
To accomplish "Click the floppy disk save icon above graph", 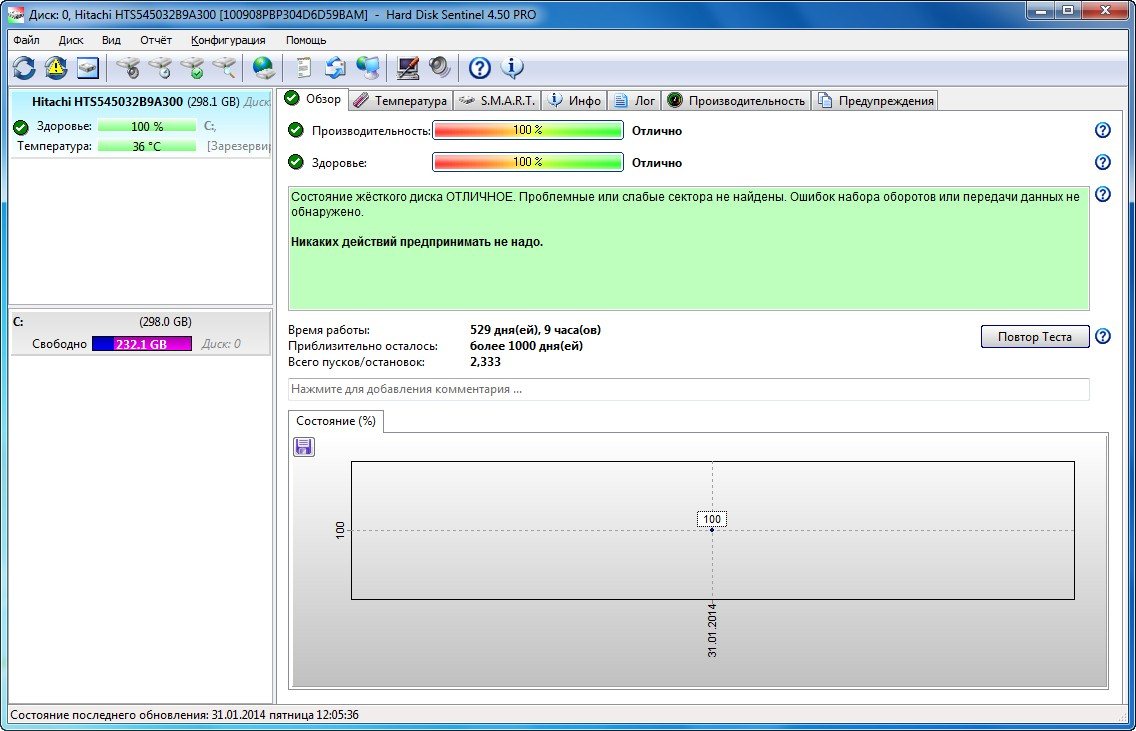I will tap(304, 447).
